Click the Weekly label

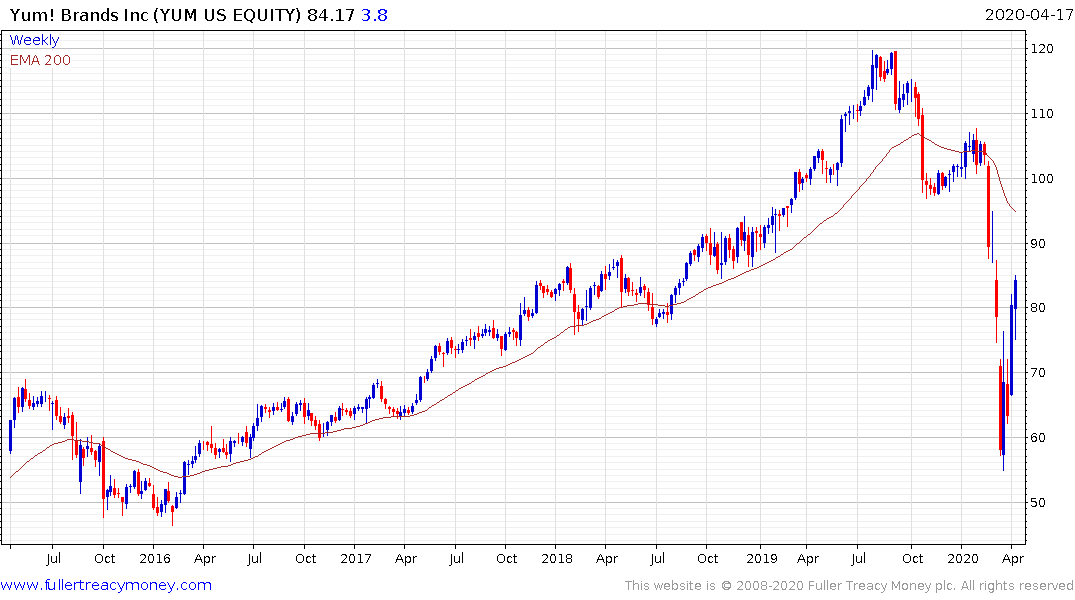pyautogui.click(x=34, y=40)
